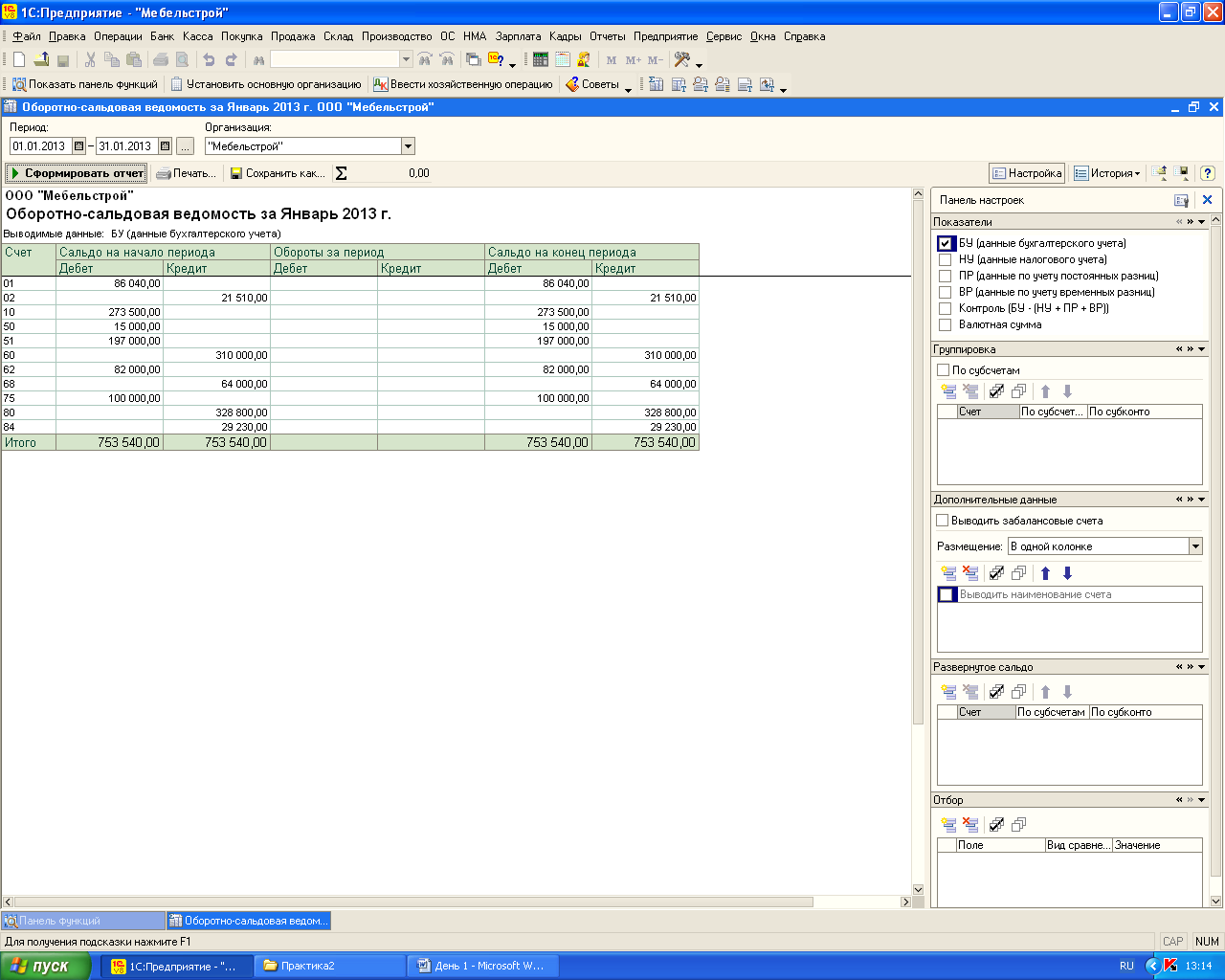This screenshot has width=1225, height=980.
Task: Click the settings panel options icon beside the blue X
Action: (1182, 200)
